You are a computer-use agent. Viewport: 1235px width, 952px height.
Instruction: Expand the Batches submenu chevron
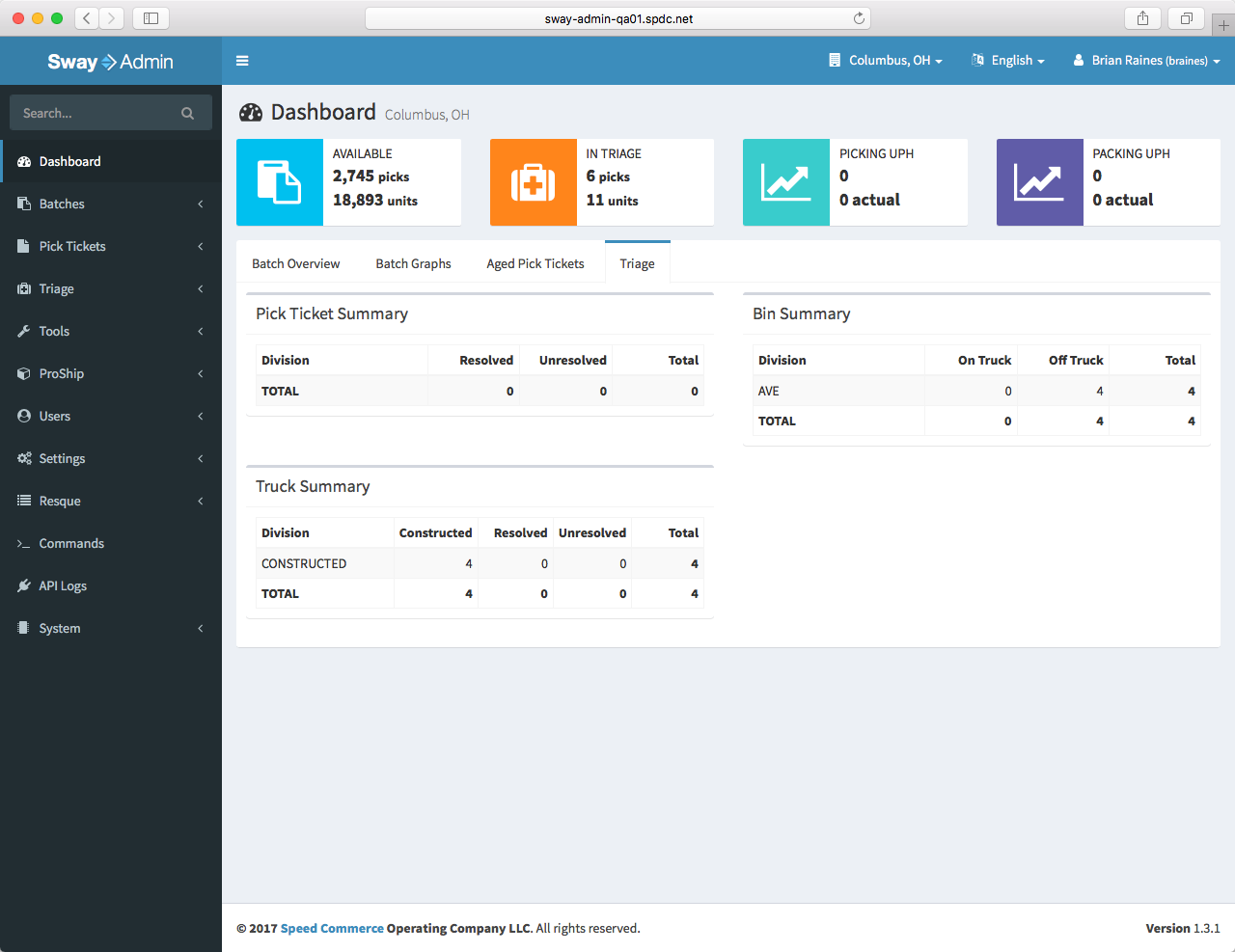201,204
